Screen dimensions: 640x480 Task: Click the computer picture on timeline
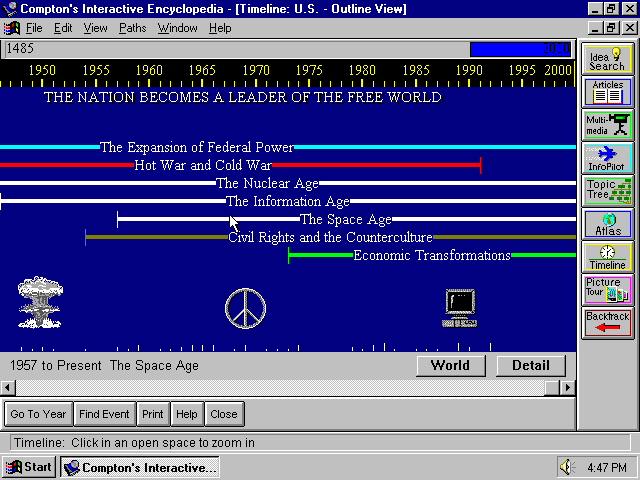point(460,308)
